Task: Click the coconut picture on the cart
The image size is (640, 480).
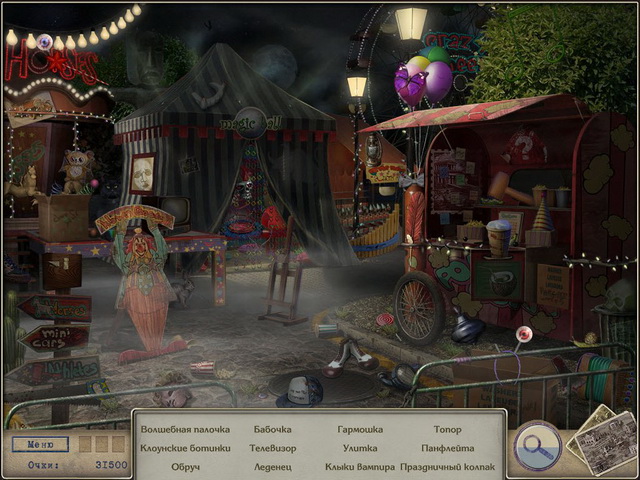Action: coord(497,279)
